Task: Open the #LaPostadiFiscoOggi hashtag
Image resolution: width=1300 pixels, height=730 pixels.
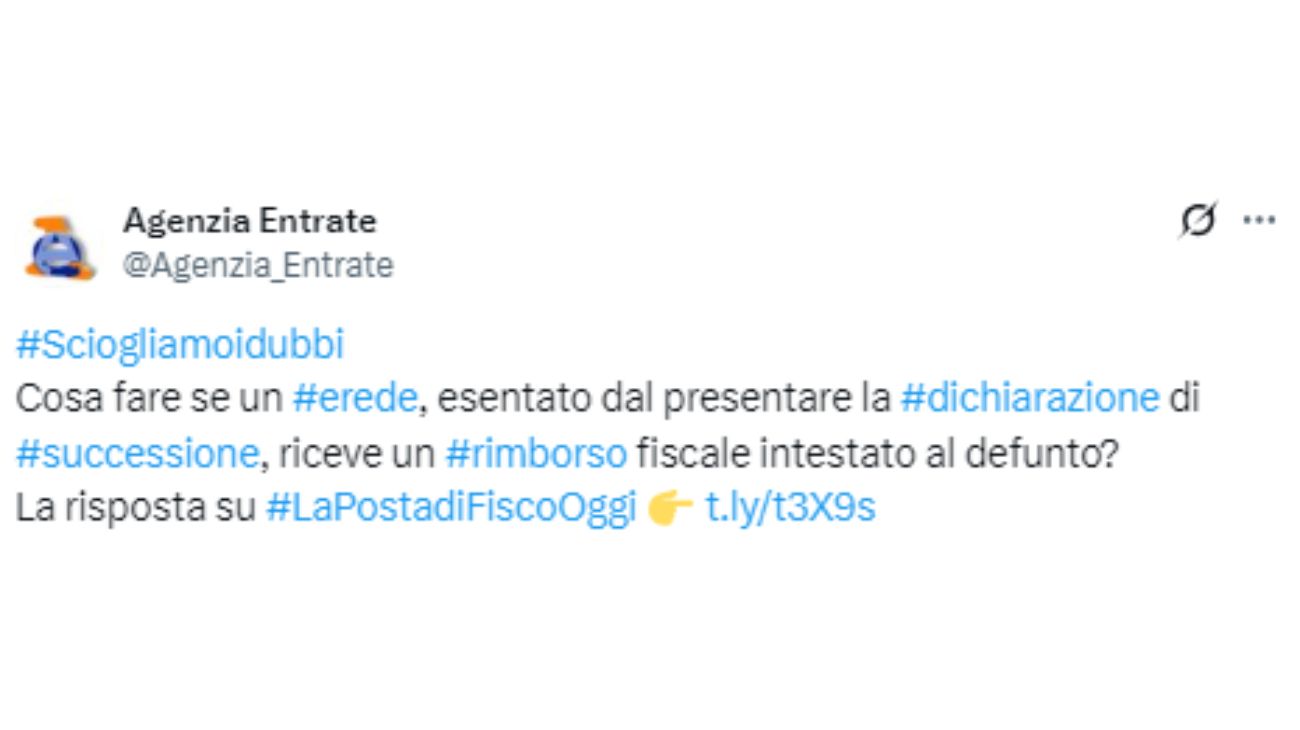Action: (x=451, y=508)
